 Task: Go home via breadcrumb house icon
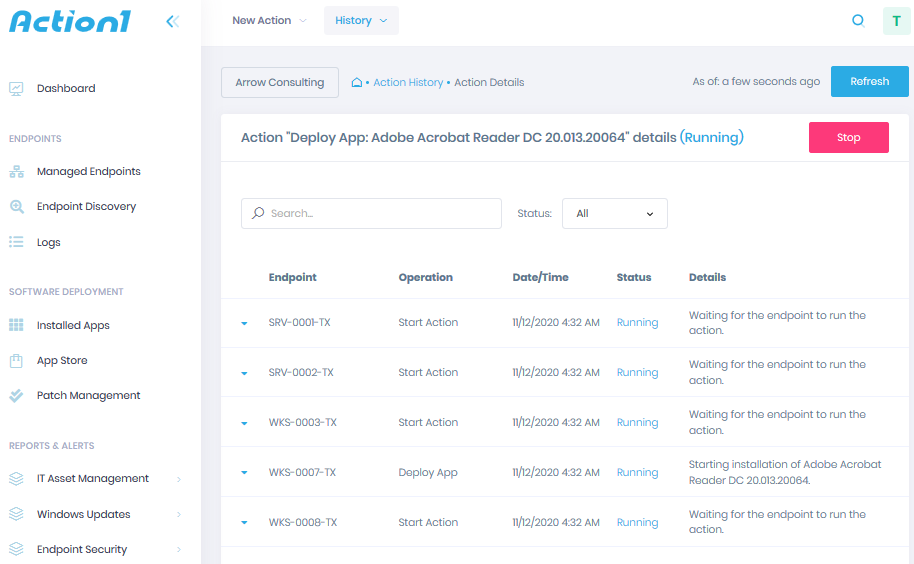point(357,82)
